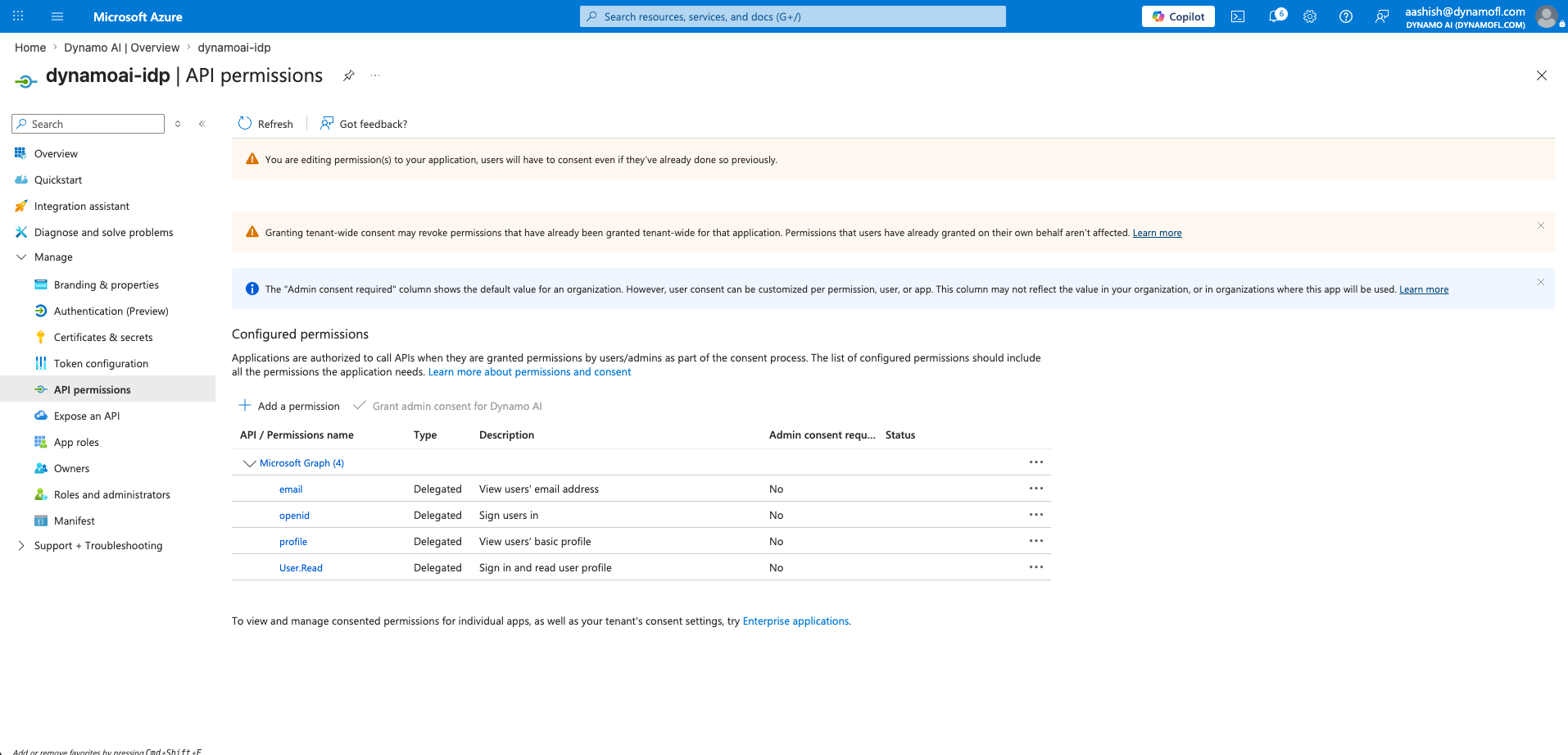Open the hamburger portal menu

[57, 16]
